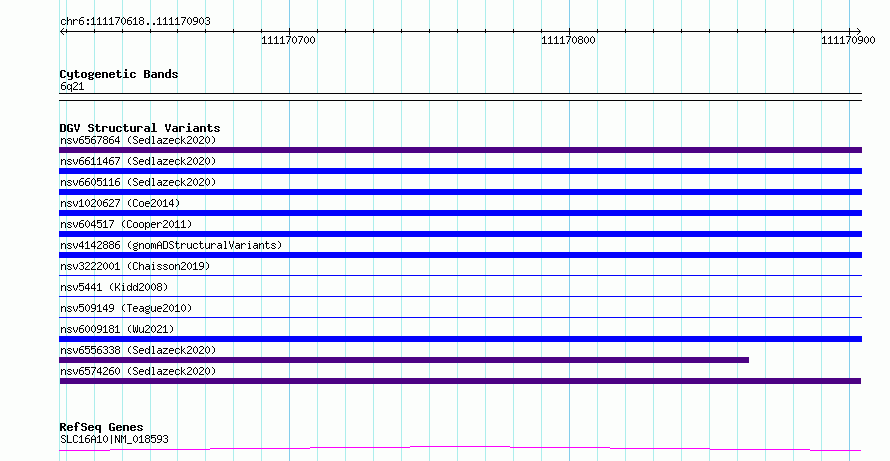Click the magenta SLC16A10 gene line
The image size is (890, 461).
460,449
